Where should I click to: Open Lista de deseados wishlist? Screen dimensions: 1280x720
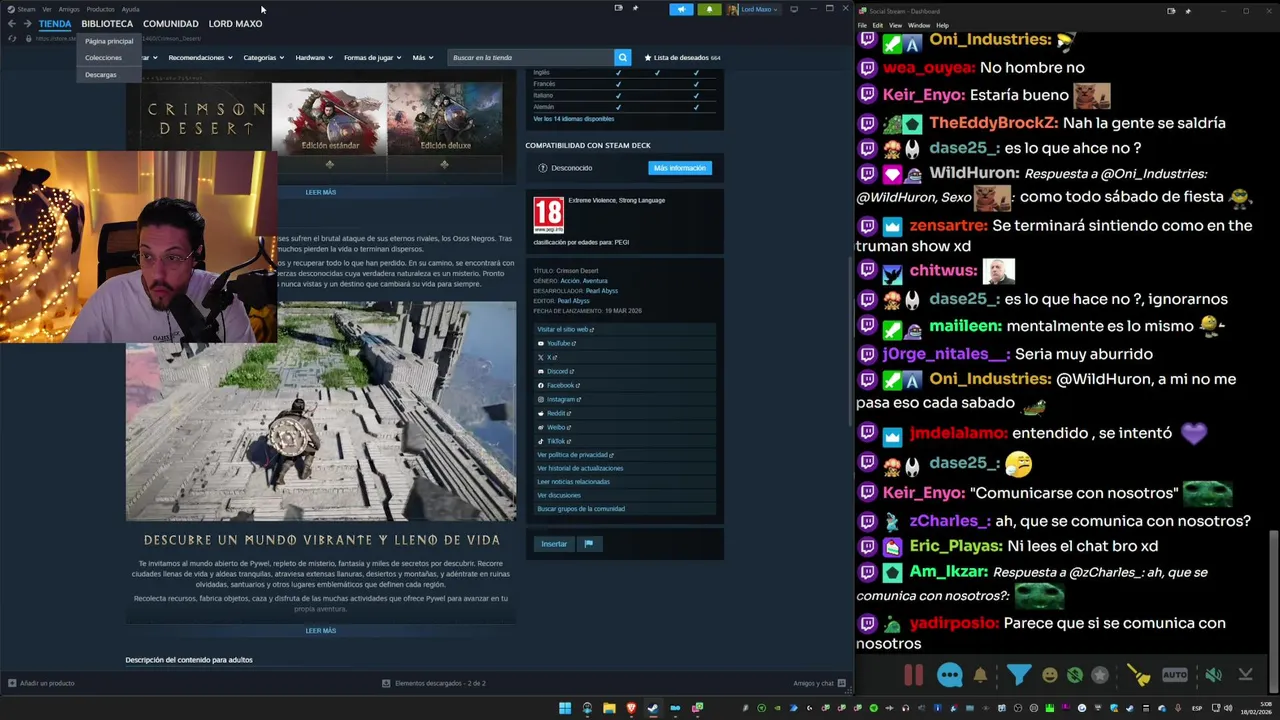coord(683,58)
